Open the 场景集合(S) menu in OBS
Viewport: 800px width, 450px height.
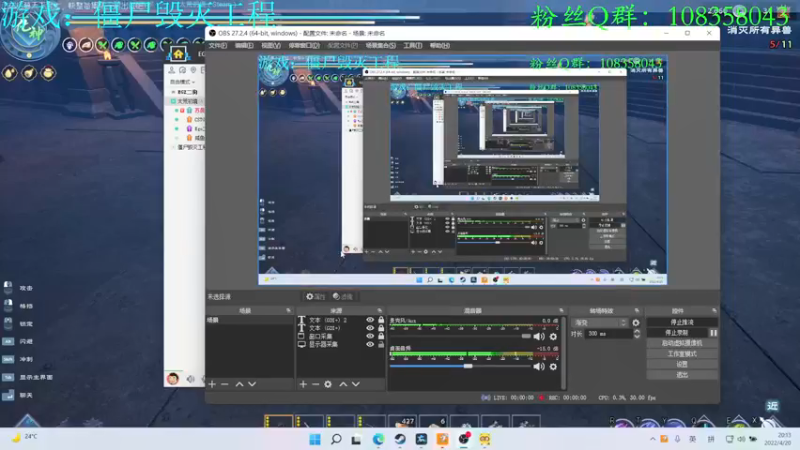(x=381, y=45)
